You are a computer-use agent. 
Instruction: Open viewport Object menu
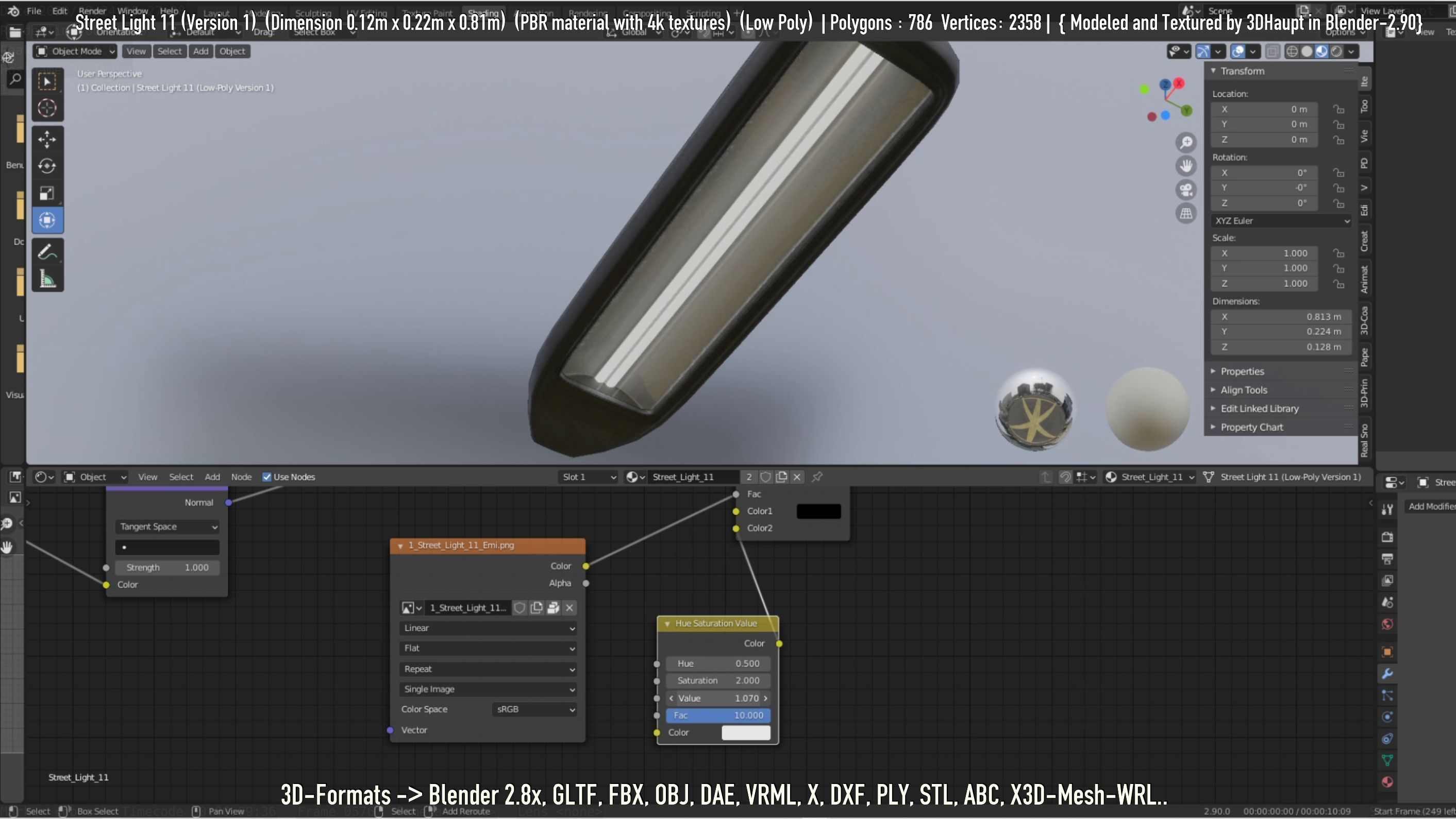pyautogui.click(x=232, y=52)
